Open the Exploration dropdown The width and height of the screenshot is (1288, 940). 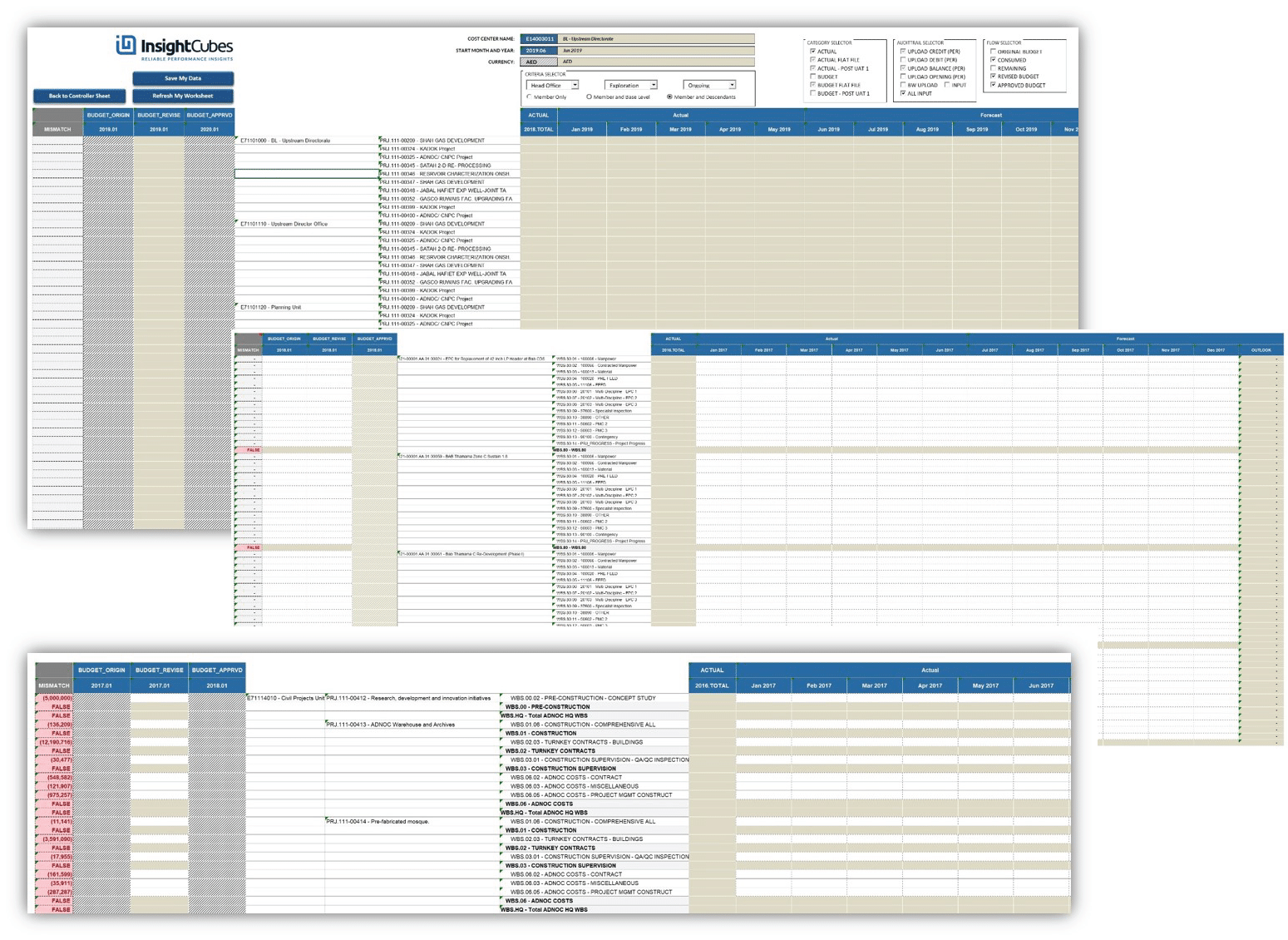(x=630, y=85)
